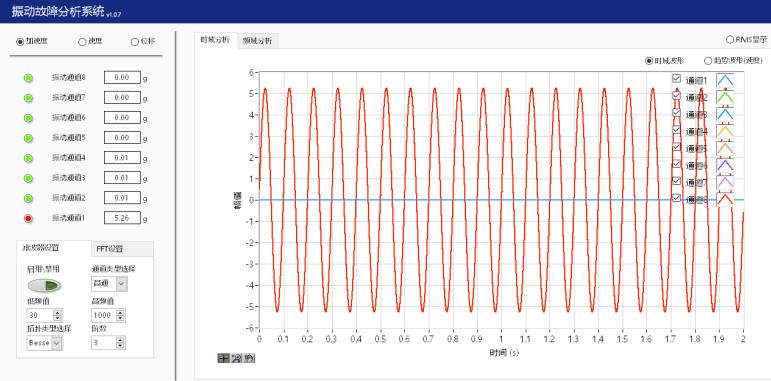Click the vibration channel 1 value field
The image size is (771, 381).
pos(122,218)
